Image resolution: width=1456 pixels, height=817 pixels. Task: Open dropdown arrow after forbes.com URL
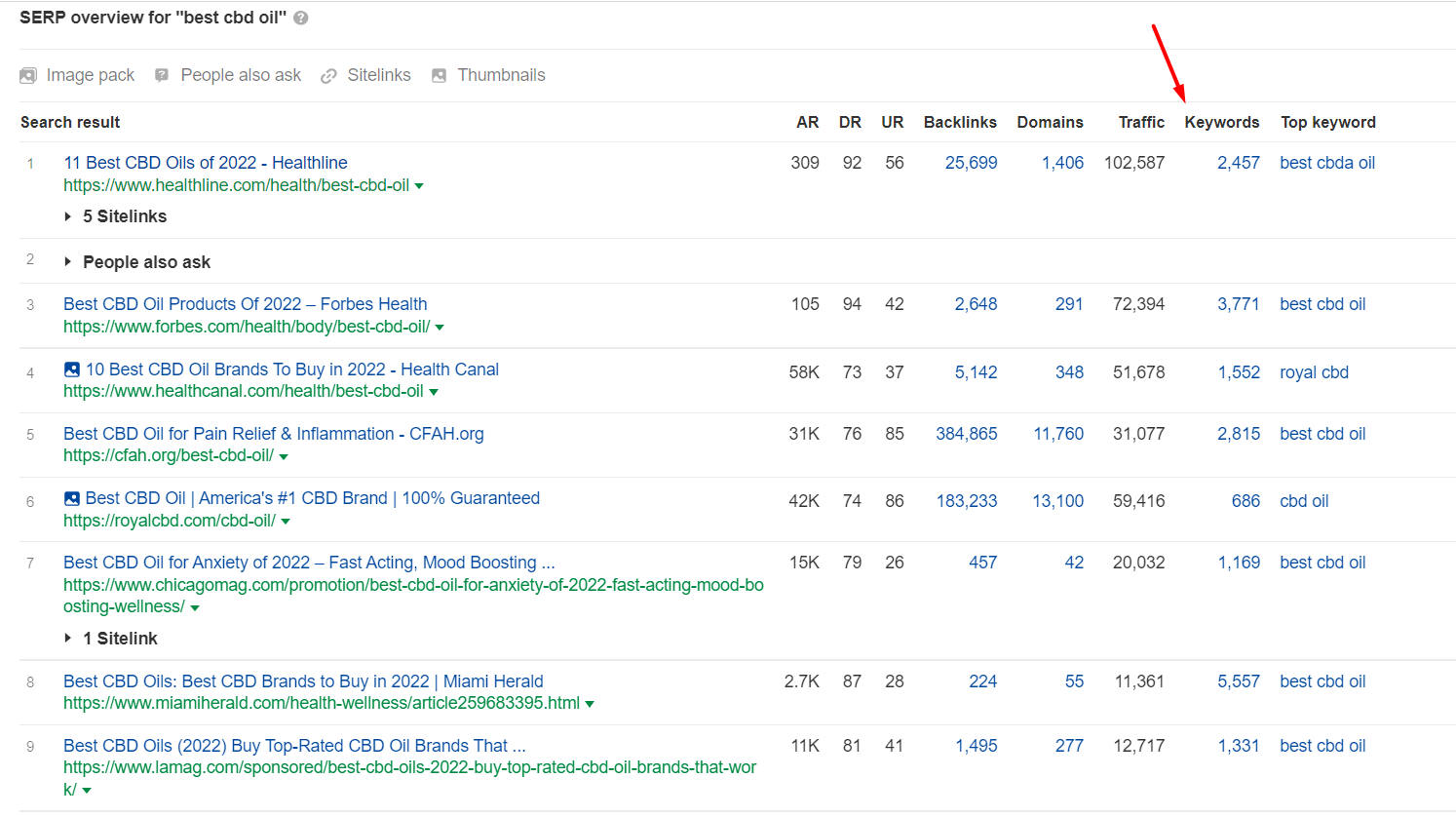point(440,328)
